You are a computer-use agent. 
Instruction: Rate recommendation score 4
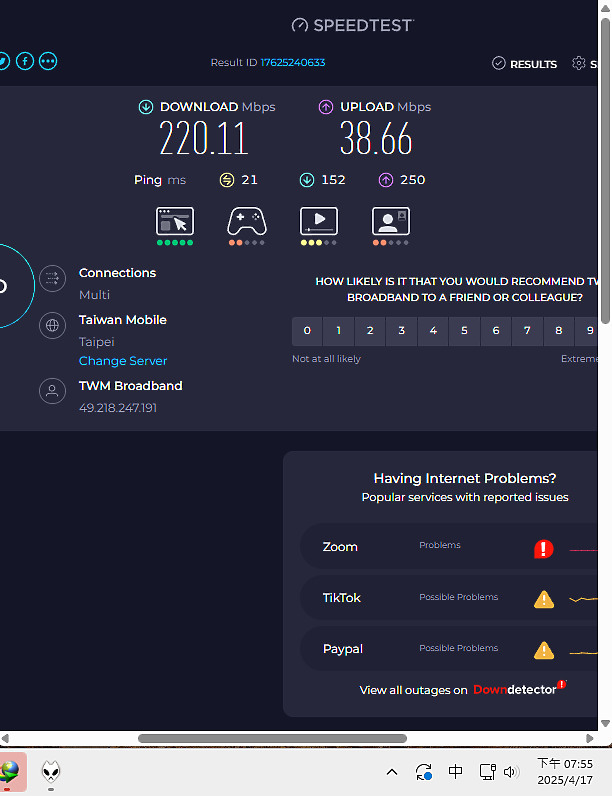pos(433,331)
